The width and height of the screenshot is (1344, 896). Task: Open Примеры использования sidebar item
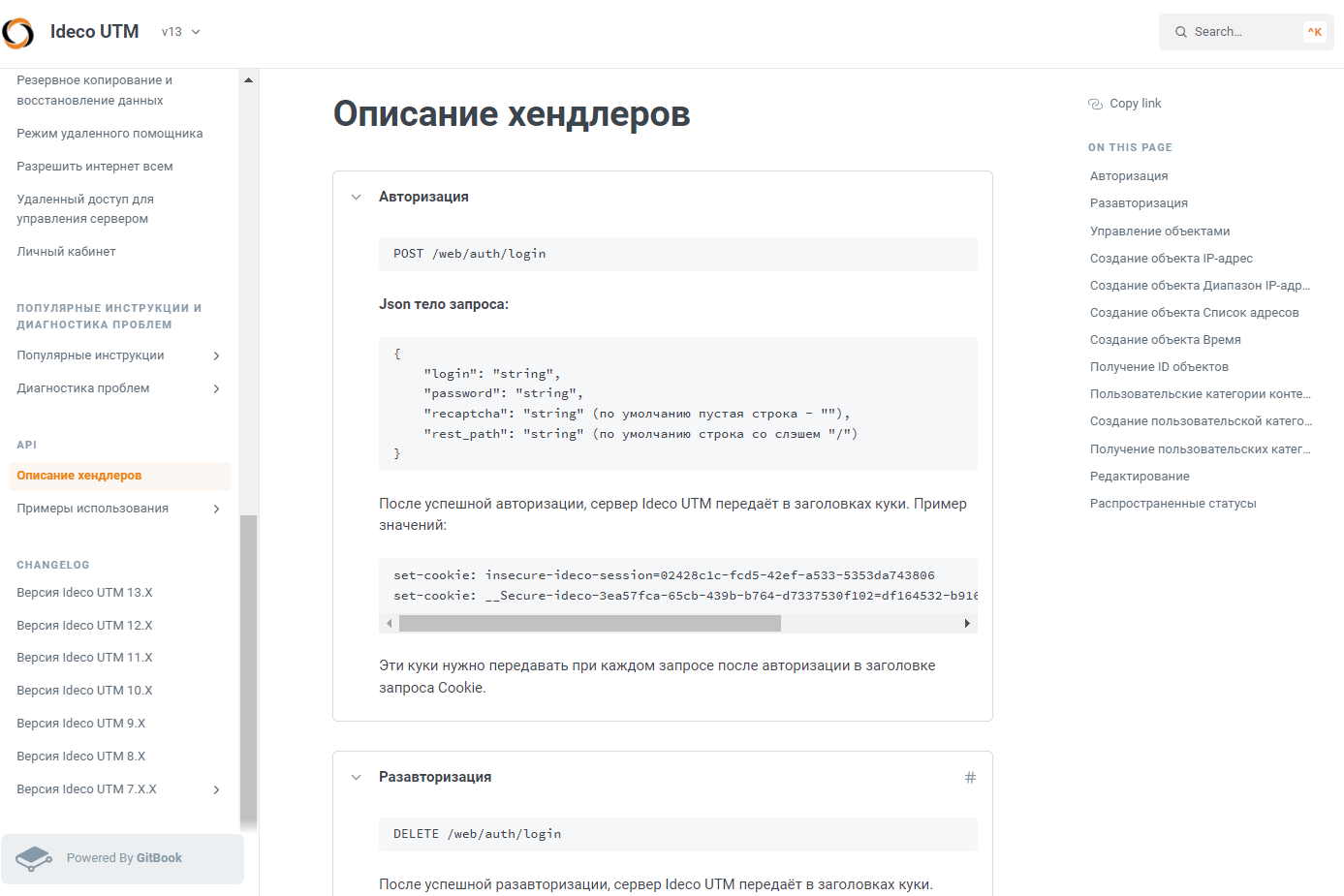coord(93,509)
